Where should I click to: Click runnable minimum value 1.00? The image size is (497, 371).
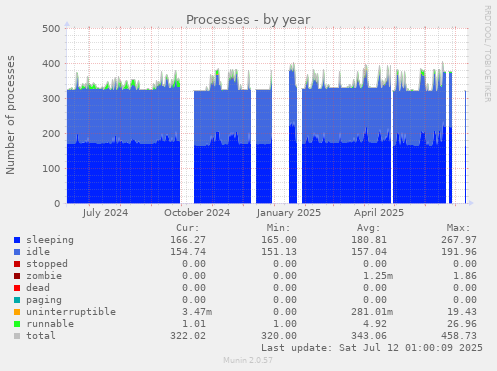click(x=285, y=324)
